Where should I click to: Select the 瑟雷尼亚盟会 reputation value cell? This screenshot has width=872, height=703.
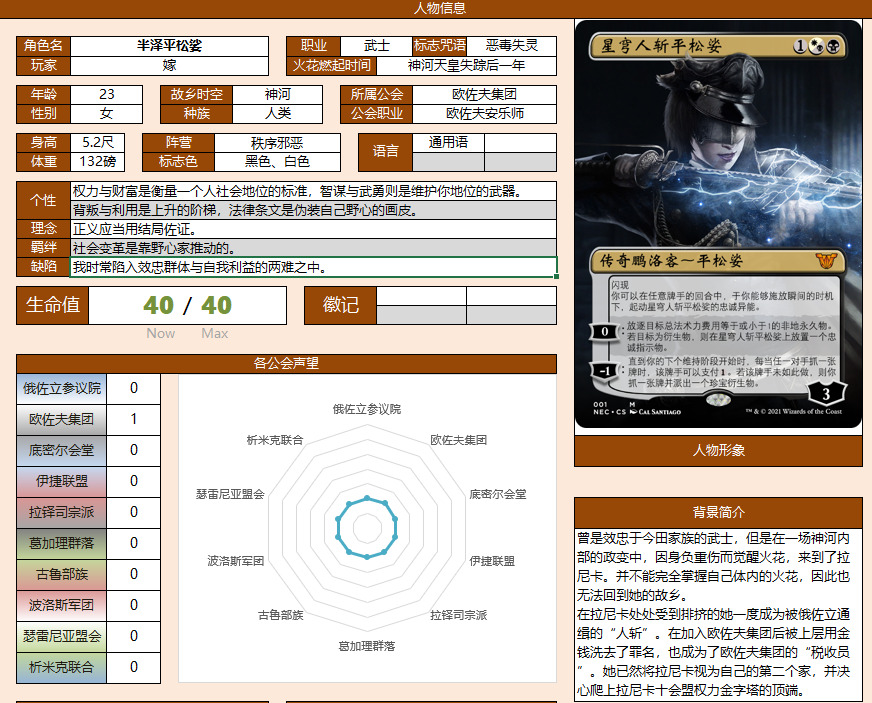pyautogui.click(x=133, y=636)
